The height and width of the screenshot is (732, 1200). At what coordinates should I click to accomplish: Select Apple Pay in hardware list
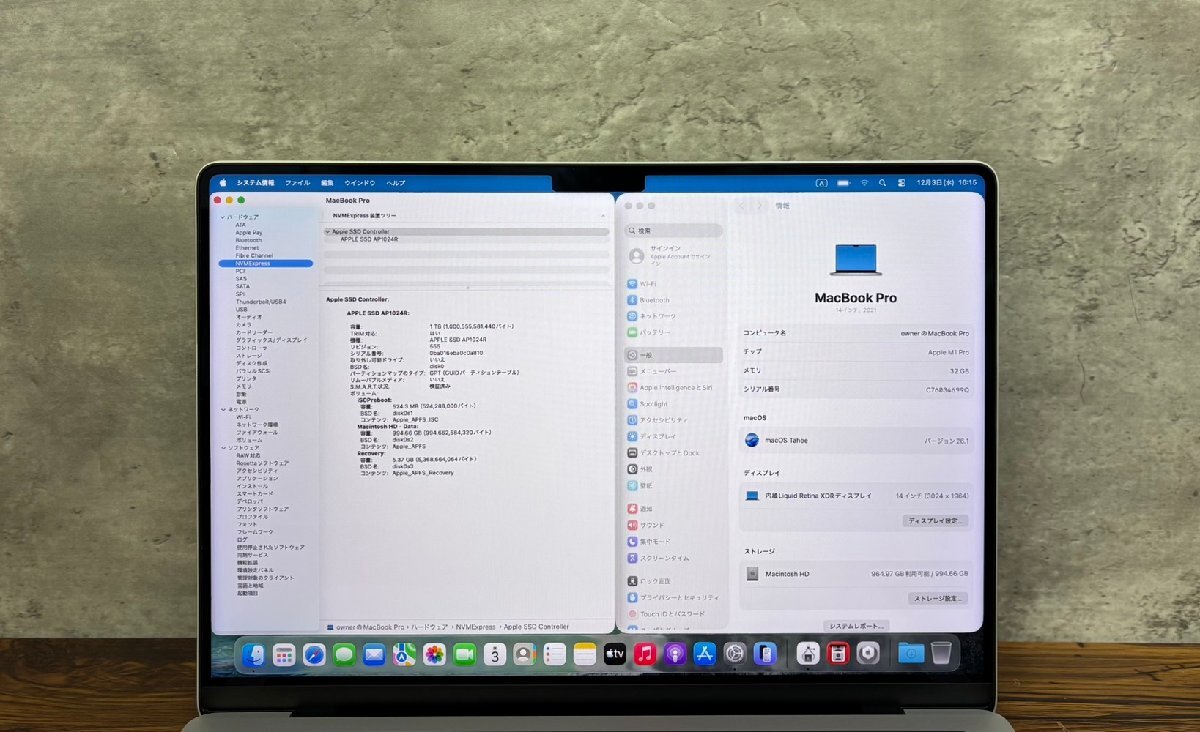point(249,232)
